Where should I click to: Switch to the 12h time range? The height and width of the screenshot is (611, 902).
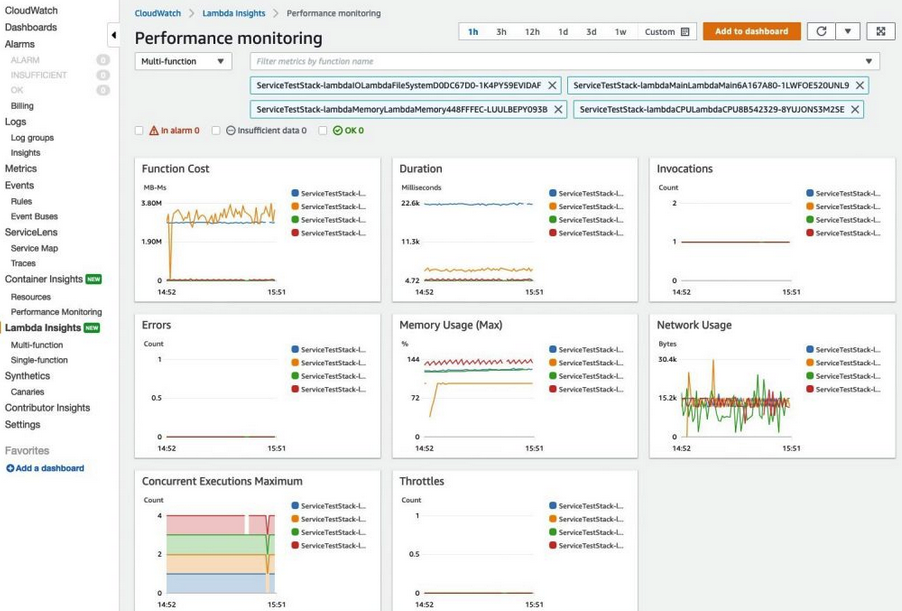pos(532,32)
